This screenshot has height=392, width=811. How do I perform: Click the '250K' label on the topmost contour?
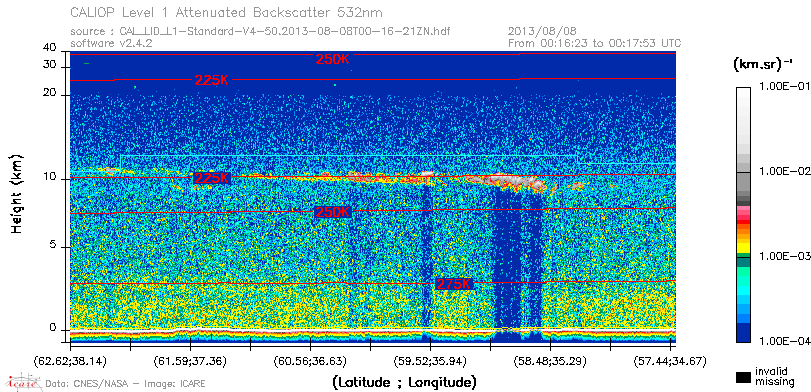(x=333, y=59)
